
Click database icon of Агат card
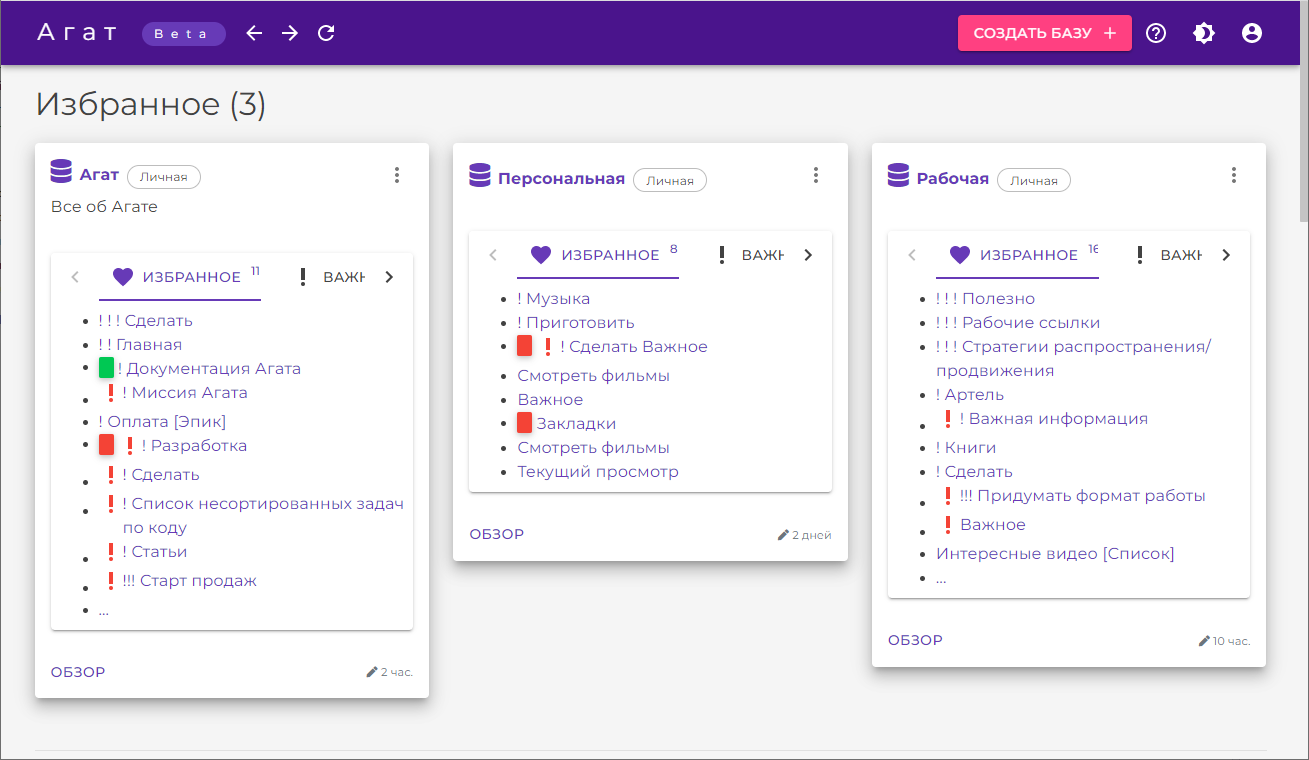pos(62,173)
